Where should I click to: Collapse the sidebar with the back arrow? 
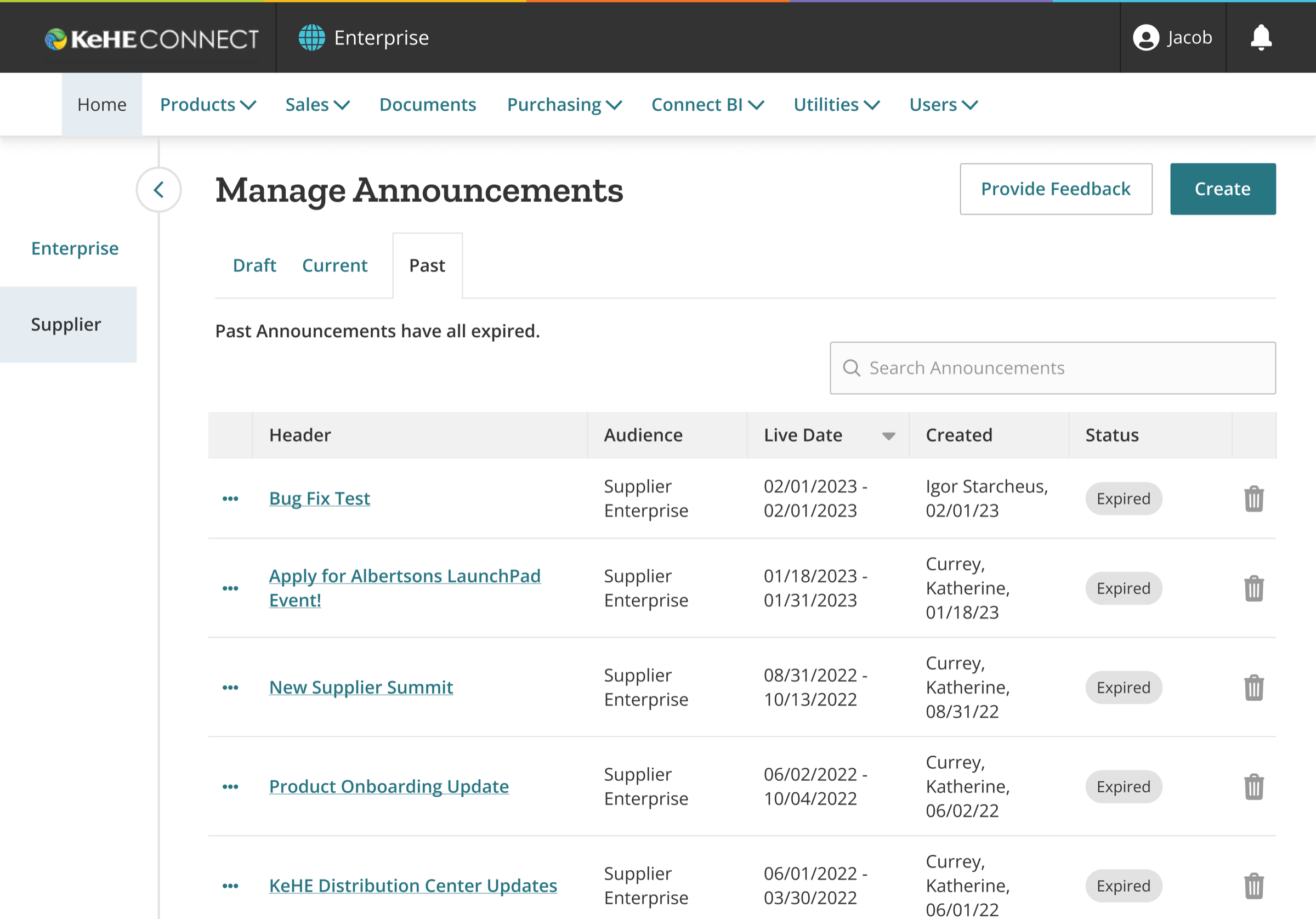tap(159, 190)
